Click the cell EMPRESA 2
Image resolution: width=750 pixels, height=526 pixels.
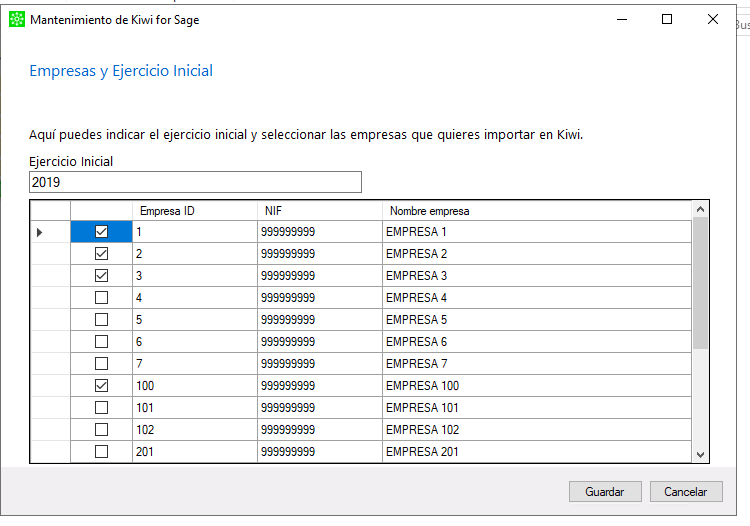coord(537,254)
